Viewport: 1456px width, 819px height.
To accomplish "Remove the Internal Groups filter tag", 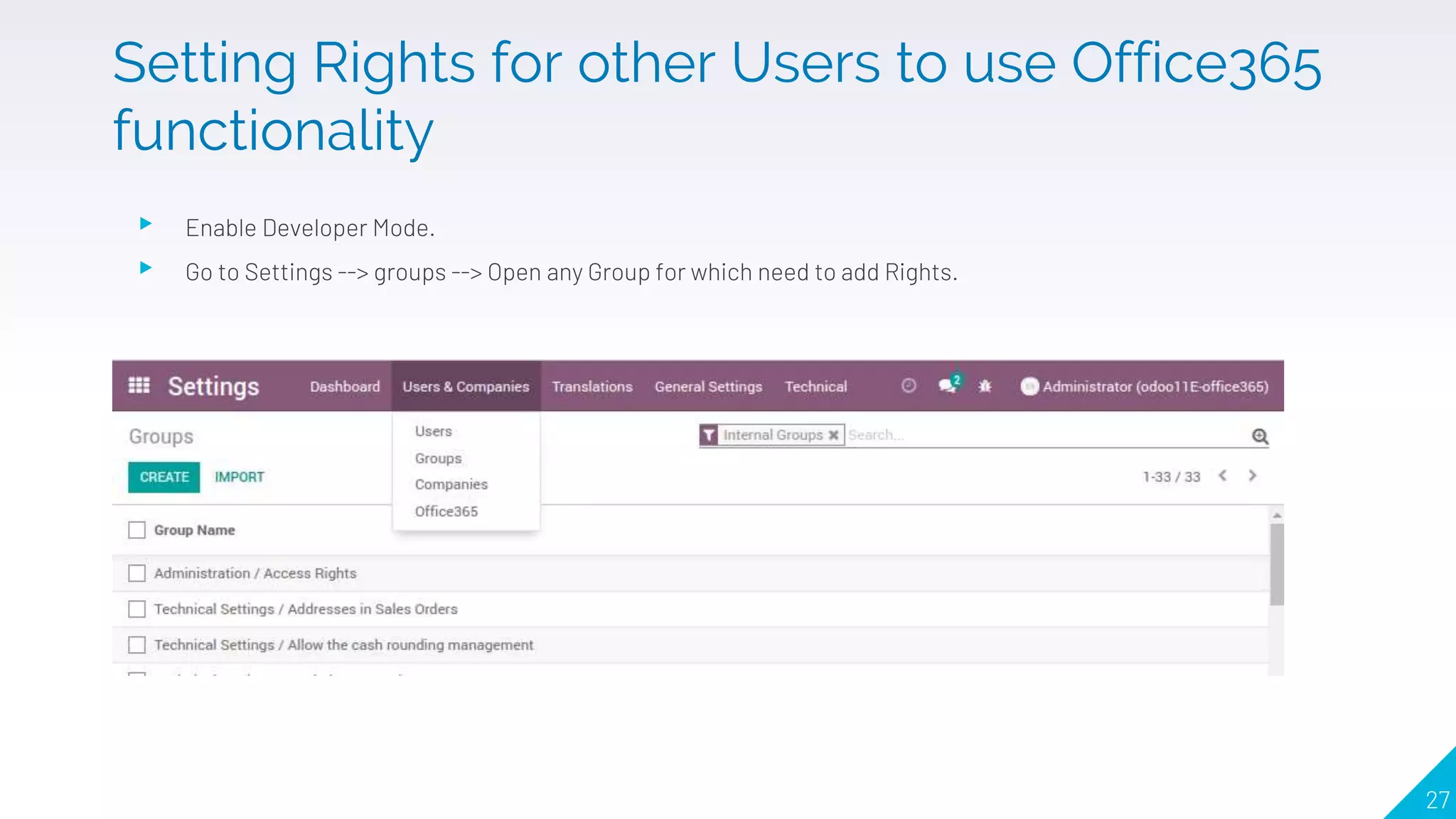I will (833, 435).
